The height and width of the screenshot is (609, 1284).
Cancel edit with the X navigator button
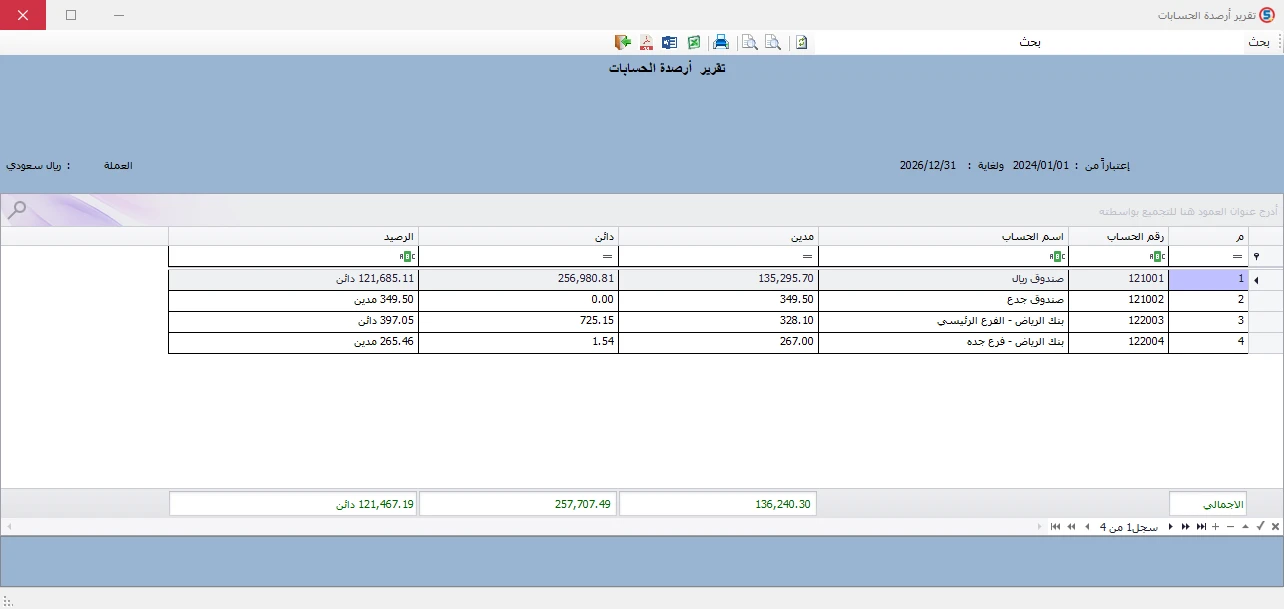pos(1275,526)
